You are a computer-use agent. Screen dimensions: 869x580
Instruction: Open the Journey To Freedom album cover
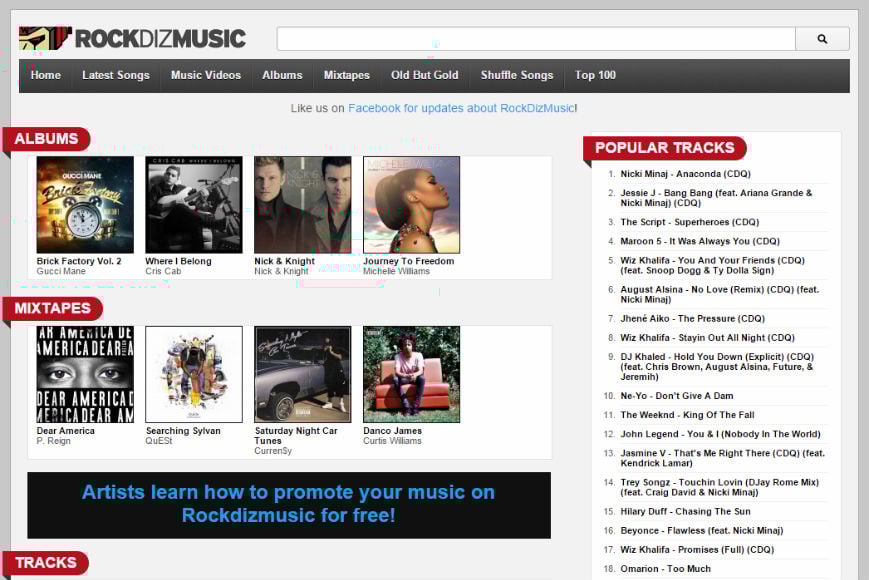pyautogui.click(x=411, y=204)
